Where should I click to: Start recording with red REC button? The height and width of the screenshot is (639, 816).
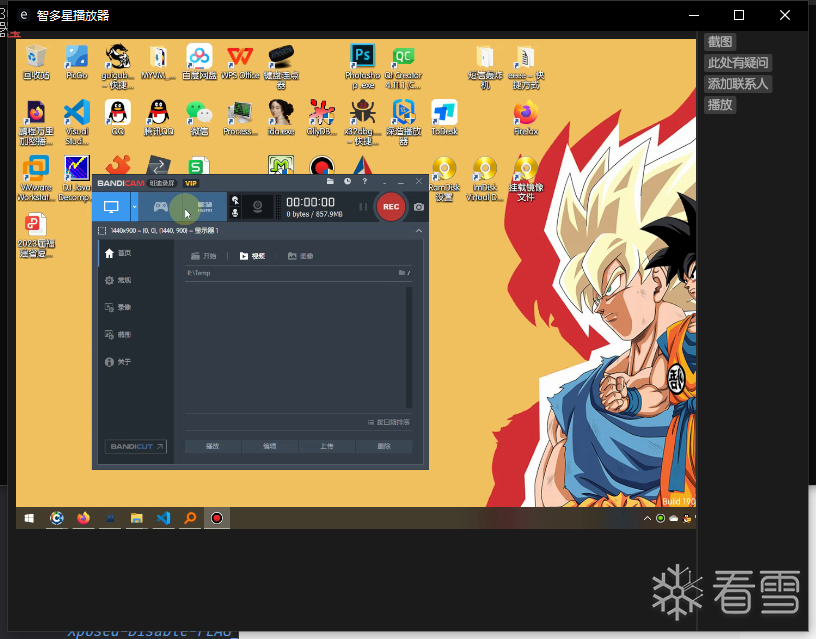tap(391, 207)
